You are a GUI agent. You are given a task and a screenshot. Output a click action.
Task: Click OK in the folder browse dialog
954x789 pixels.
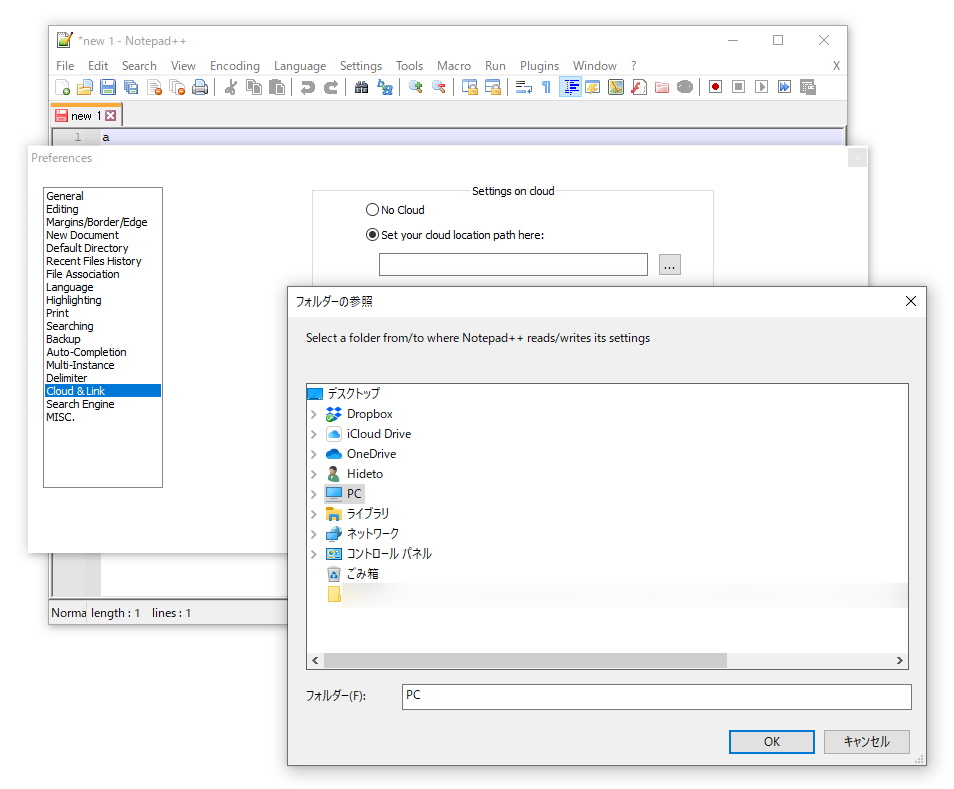[x=771, y=742]
